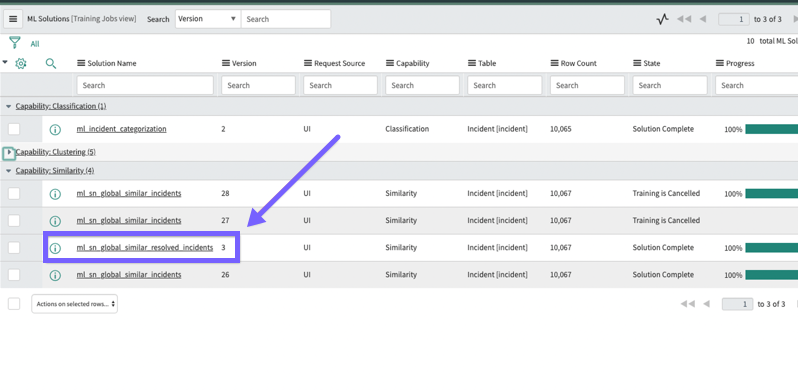Image resolution: width=798 pixels, height=390 pixels.
Task: Expand the Capability: Clustering group
Action: coord(9,152)
